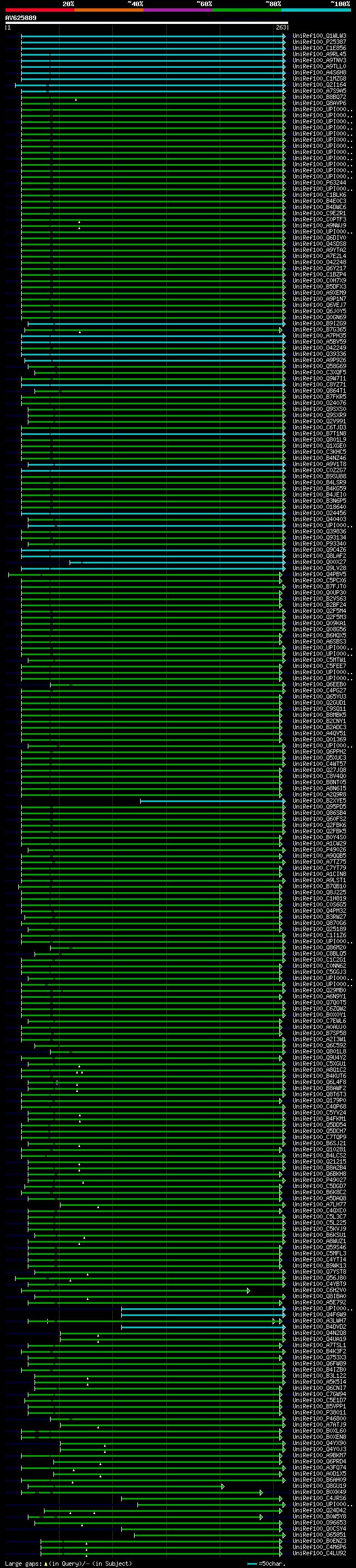Screen dimensions: 356x1568
Task: Click the UniRef100_C0PTF3 entry
Action: 319,220
